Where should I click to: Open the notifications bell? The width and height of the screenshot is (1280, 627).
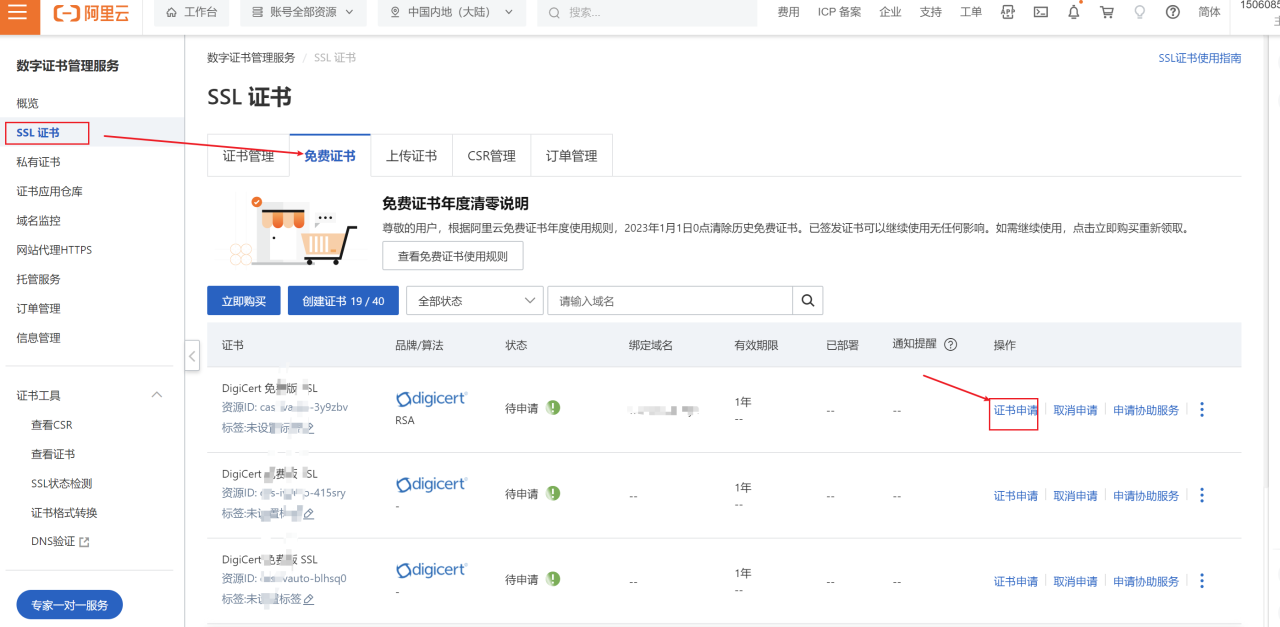coord(1074,12)
